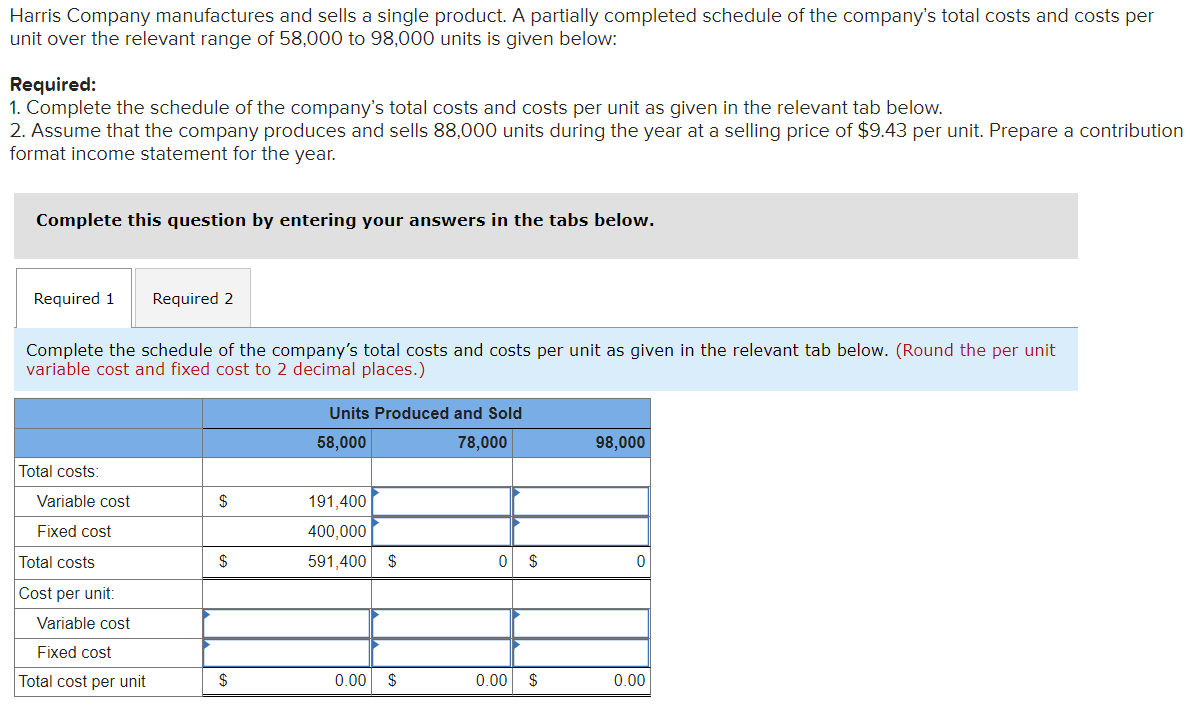The image size is (1194, 707).
Task: Click the flag marker on 78,000 per-unit variable cost
Action: [373, 613]
